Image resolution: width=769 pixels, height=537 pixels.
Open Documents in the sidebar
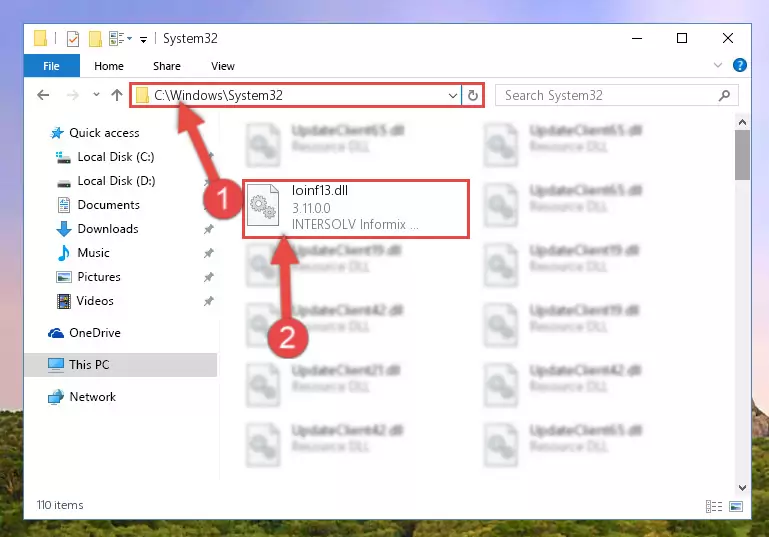[108, 205]
